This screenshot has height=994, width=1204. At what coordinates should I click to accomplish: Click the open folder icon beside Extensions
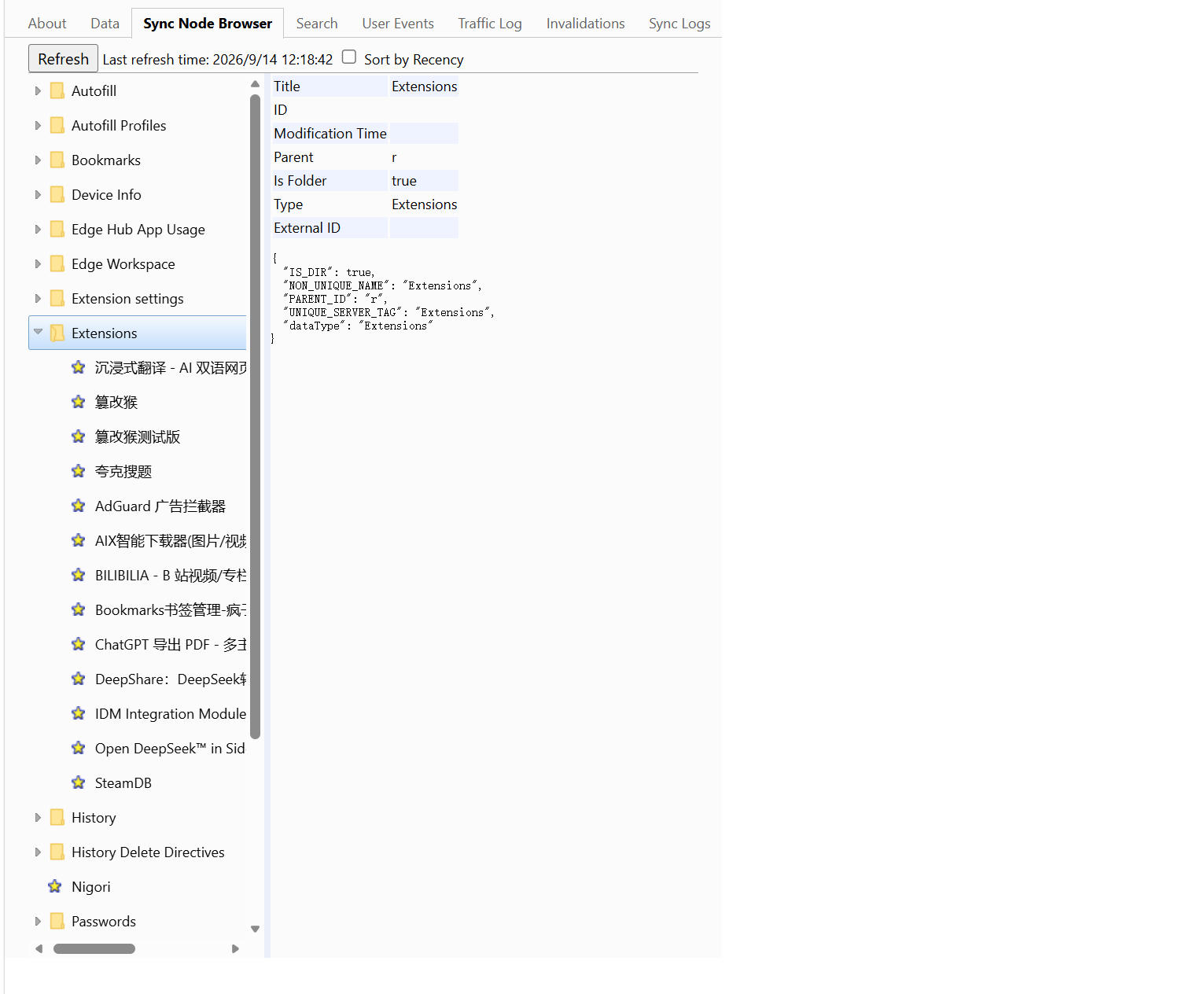(57, 333)
